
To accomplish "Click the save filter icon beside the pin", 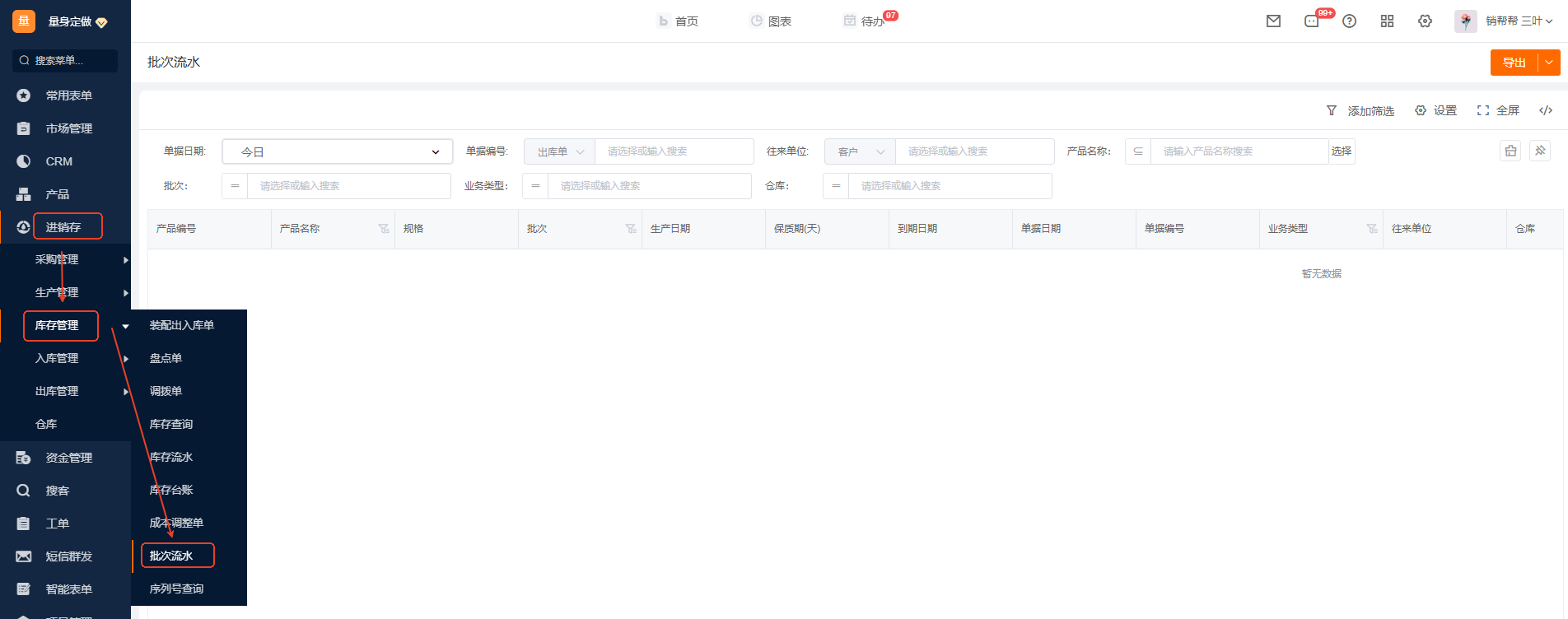I will click(x=1510, y=151).
